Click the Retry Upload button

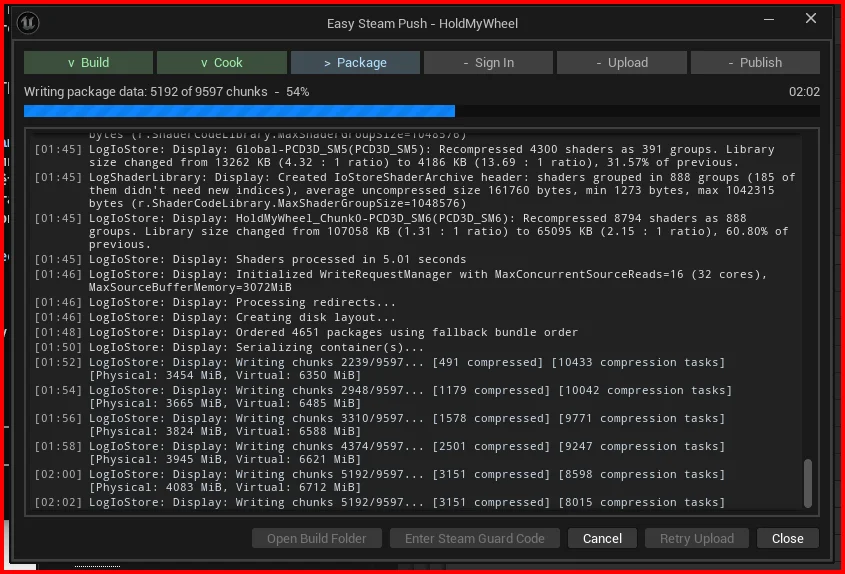[x=697, y=538]
